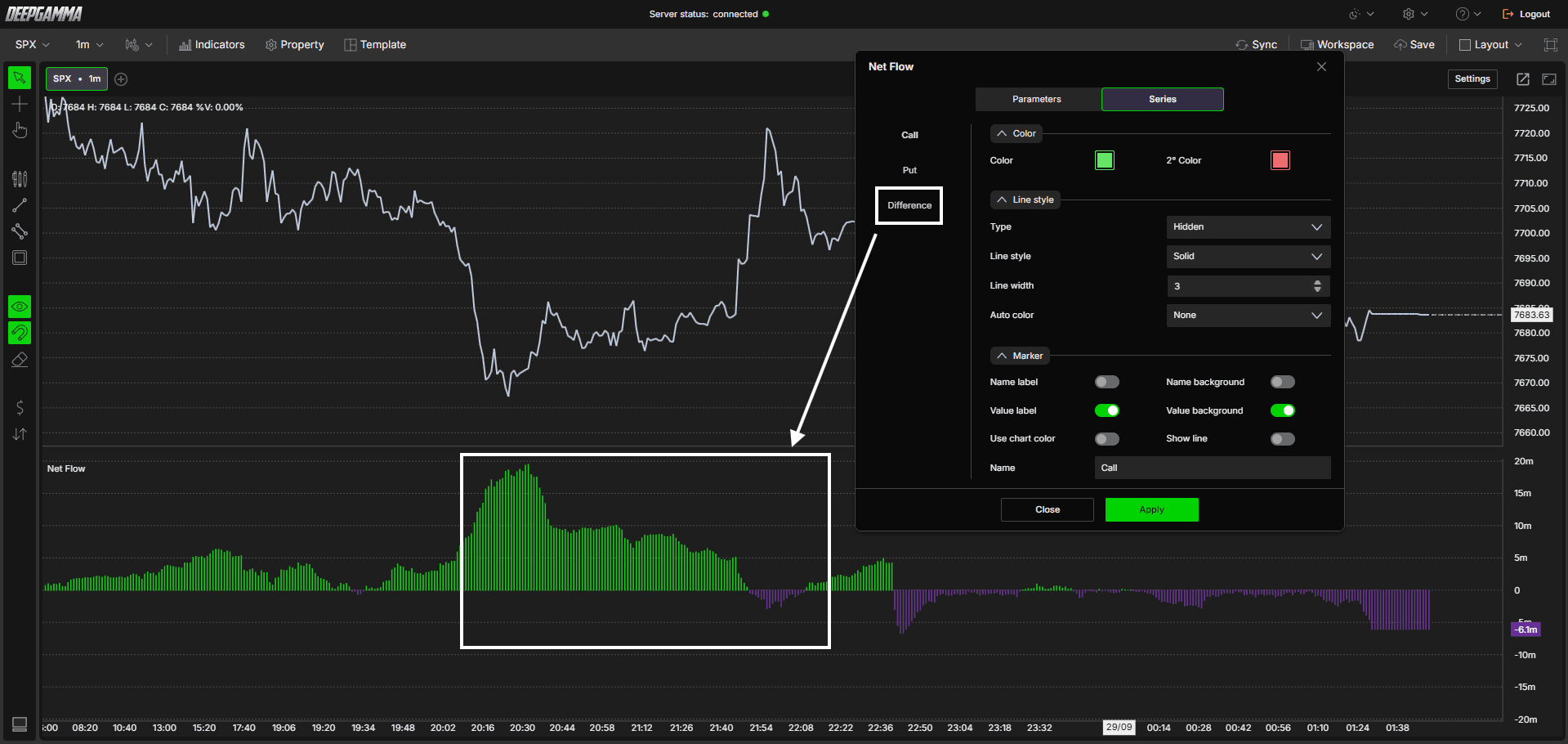Open the Line style dropdown showing Solid
Screen dimensions: 1568x744
click(1249, 257)
